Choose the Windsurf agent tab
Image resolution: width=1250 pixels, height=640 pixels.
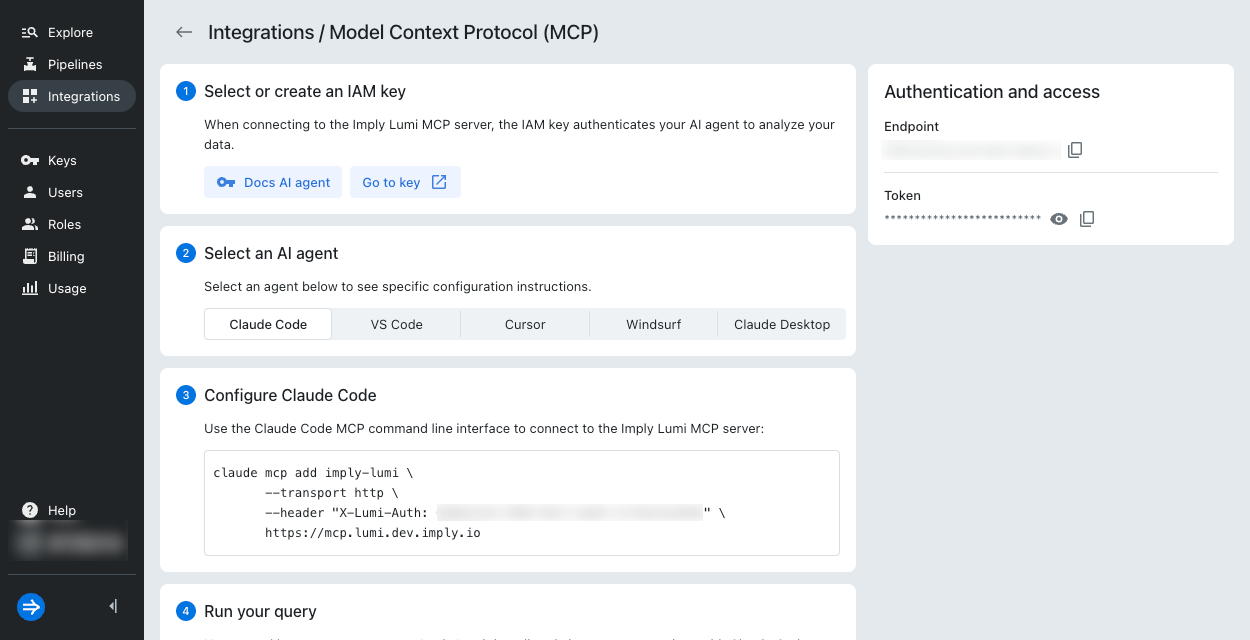[653, 324]
